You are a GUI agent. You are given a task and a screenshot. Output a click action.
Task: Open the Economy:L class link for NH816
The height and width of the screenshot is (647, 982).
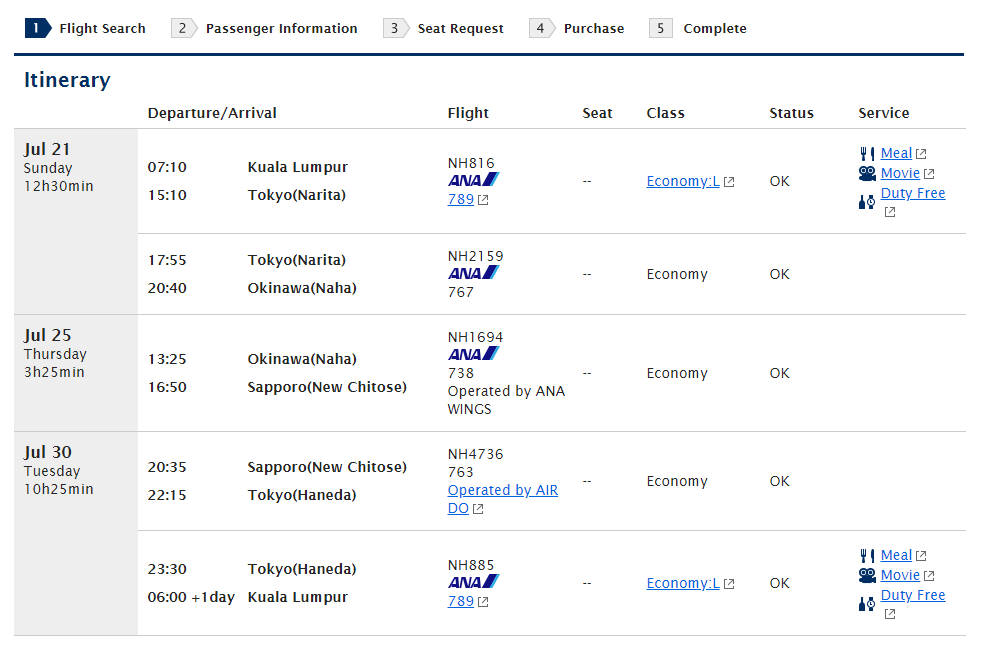683,181
